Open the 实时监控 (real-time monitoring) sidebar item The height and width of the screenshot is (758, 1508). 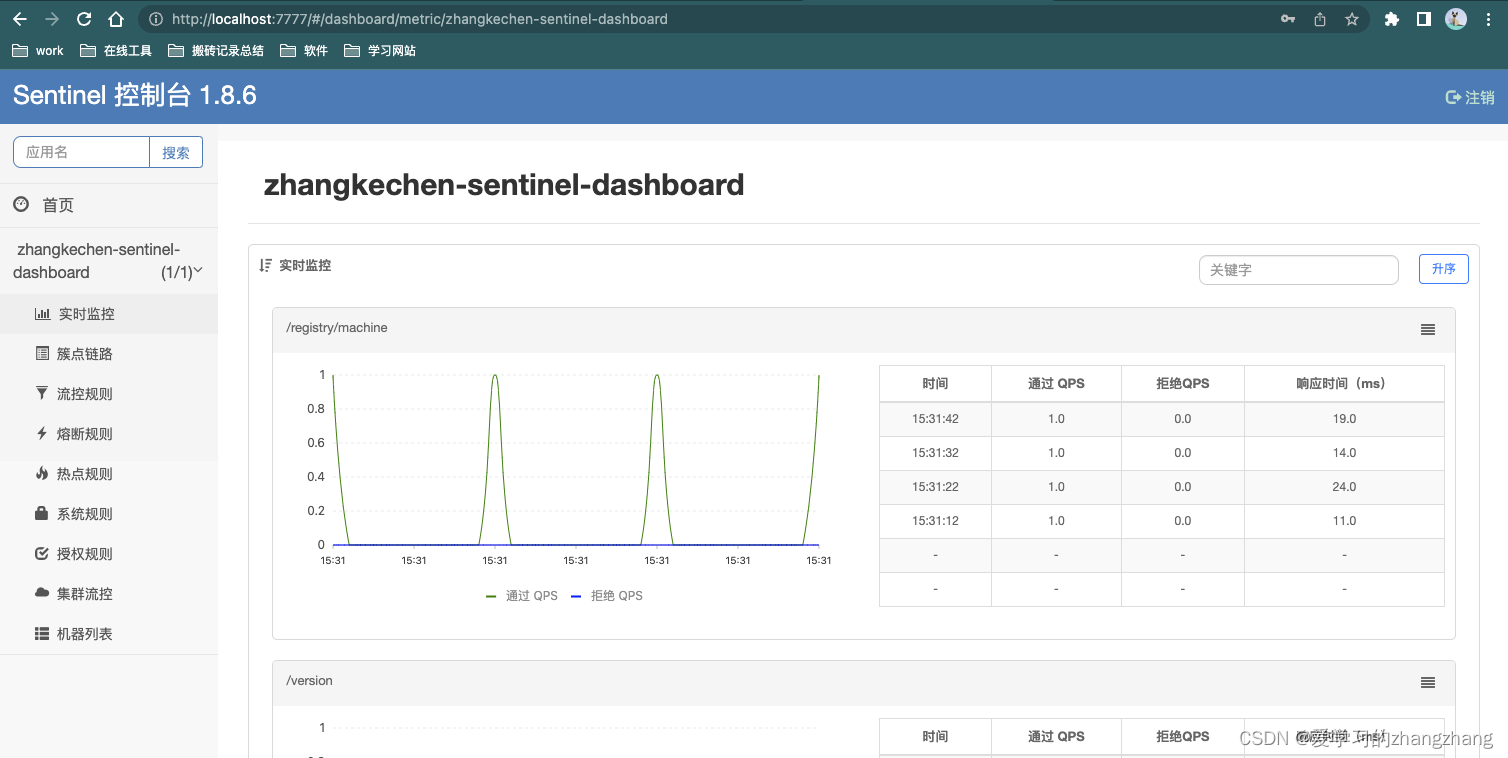85,313
